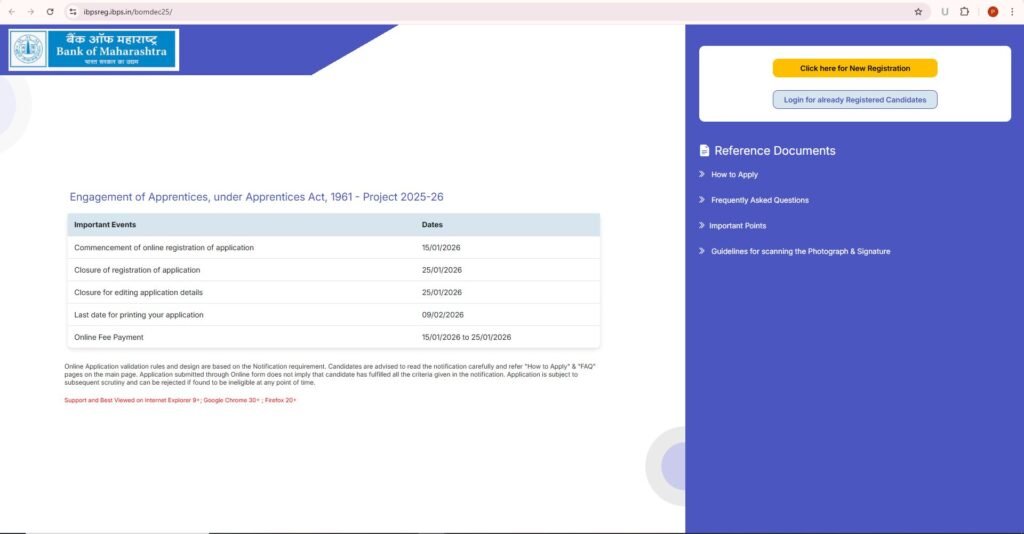Click here for New Registration button

pos(854,68)
